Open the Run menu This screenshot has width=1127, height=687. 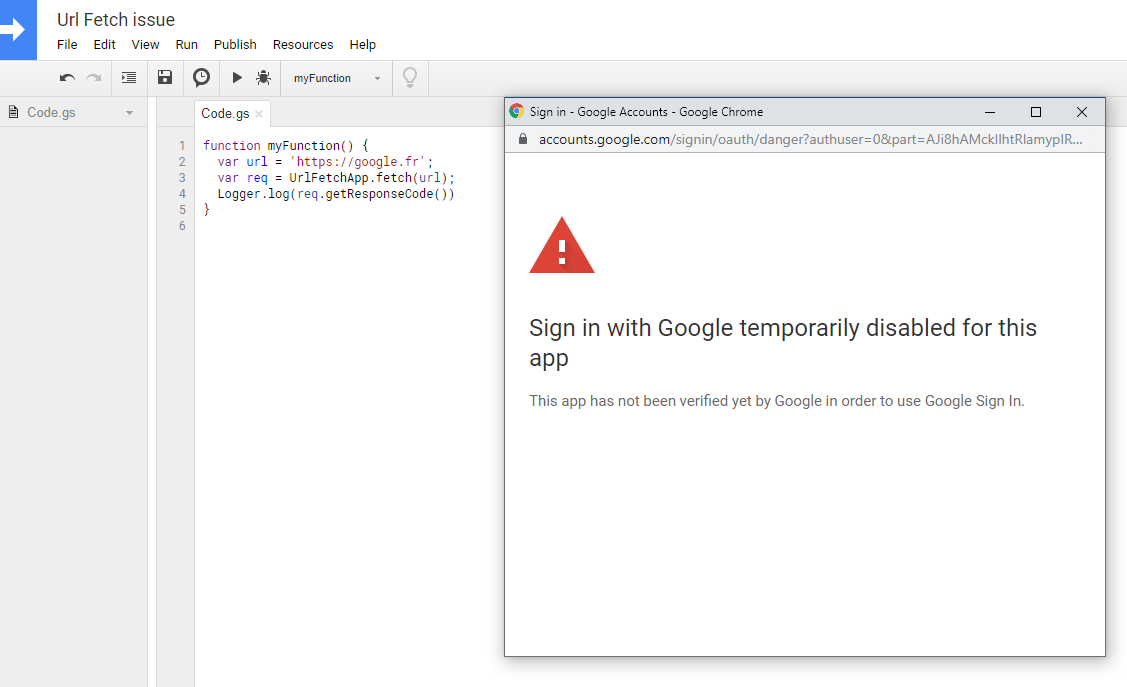(186, 44)
